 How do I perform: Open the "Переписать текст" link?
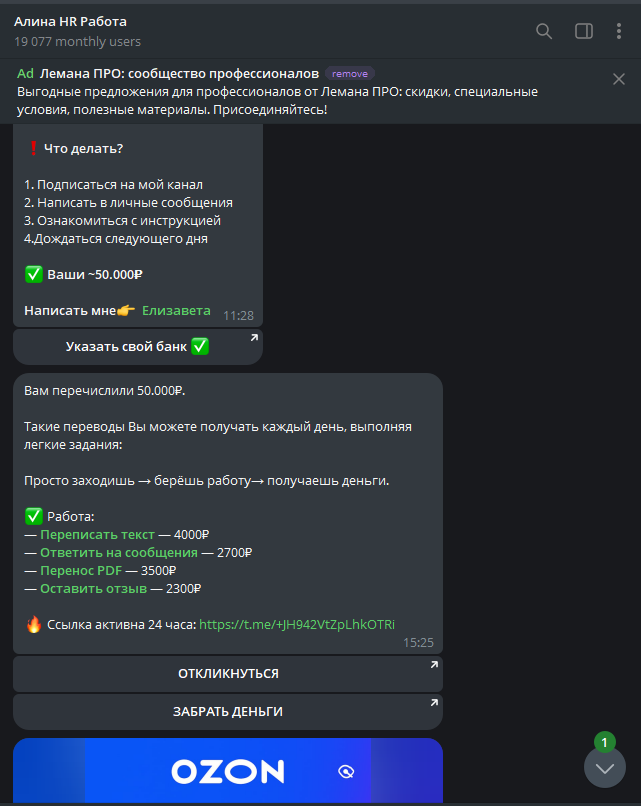coord(97,534)
